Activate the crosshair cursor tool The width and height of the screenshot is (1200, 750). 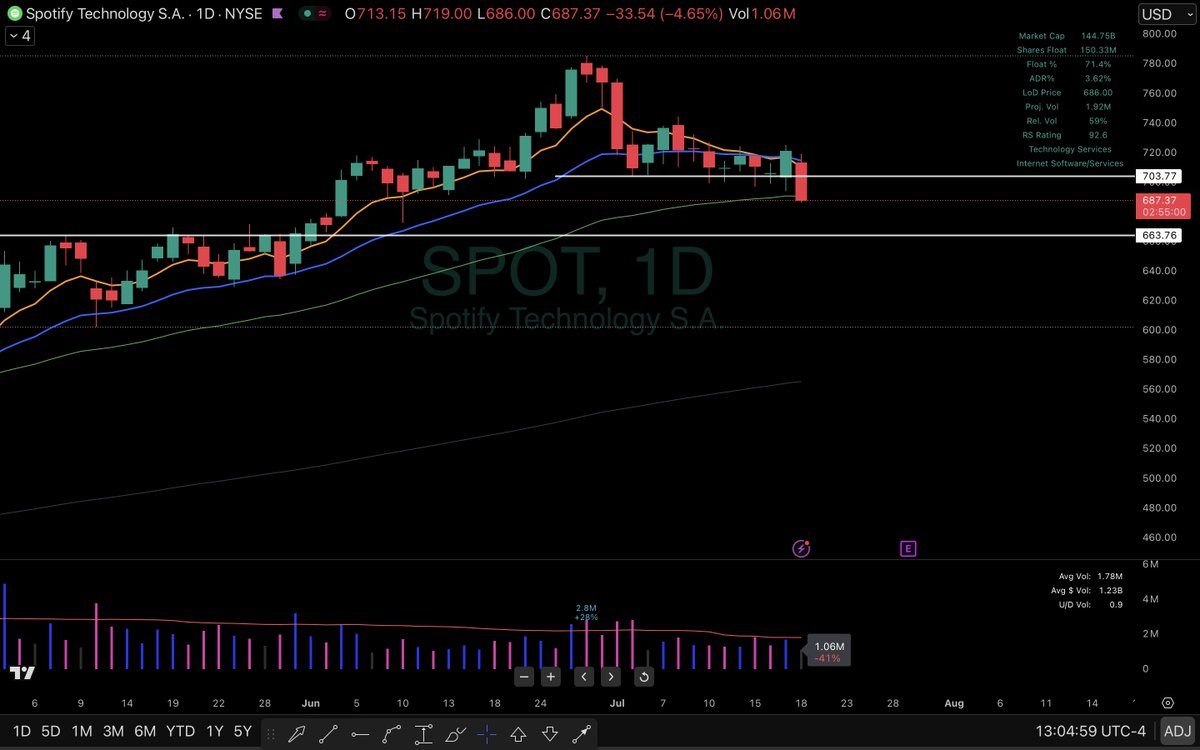487,734
